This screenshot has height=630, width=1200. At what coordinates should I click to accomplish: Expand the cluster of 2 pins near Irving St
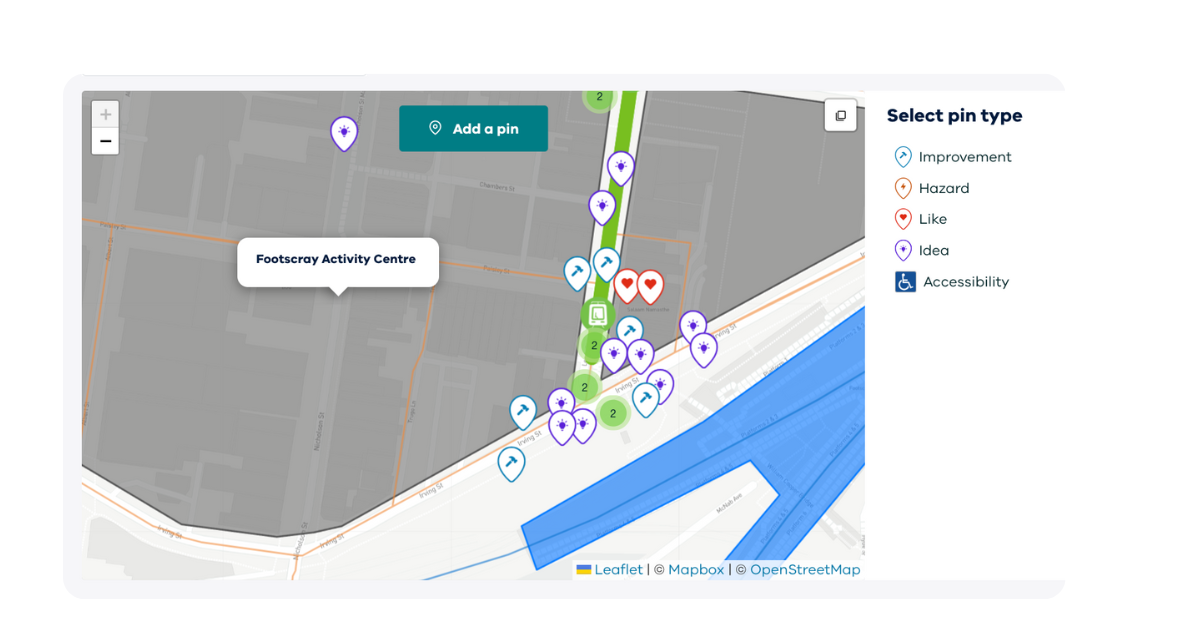point(613,411)
